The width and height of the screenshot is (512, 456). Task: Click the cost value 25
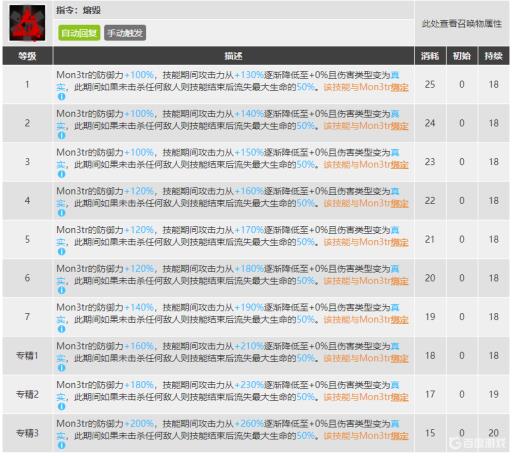tap(430, 84)
